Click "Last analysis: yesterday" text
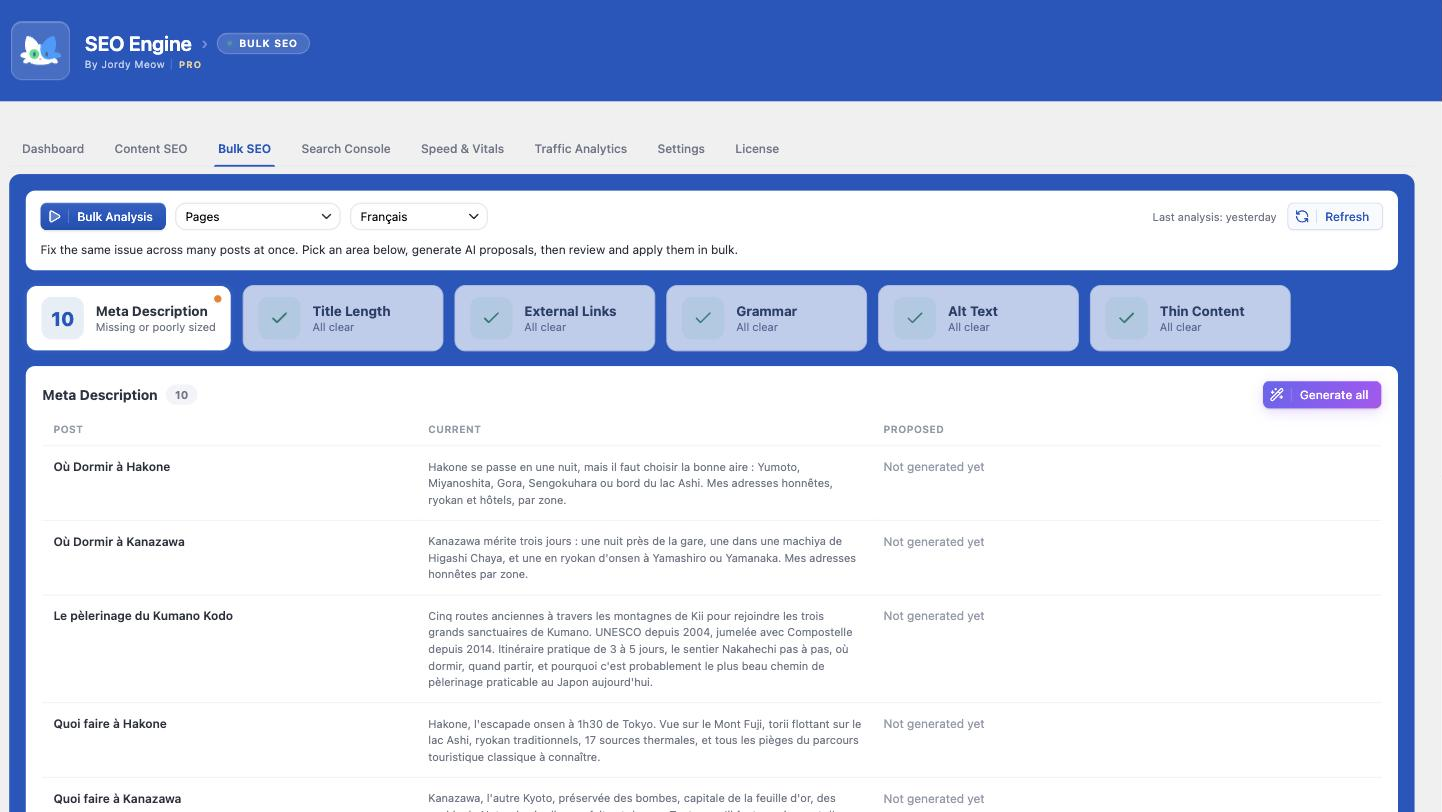Viewport: 1442px width, 812px height. point(1214,217)
